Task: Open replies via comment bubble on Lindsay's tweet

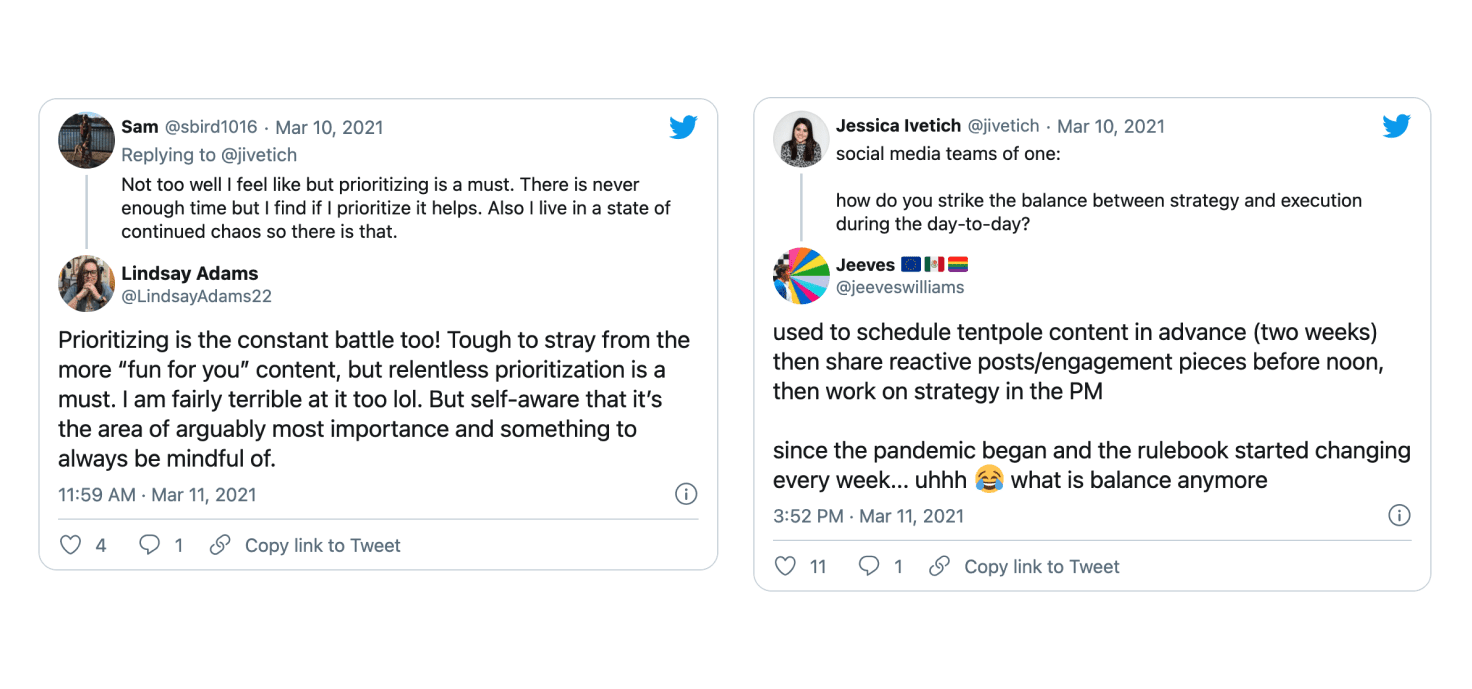Action: (x=149, y=545)
